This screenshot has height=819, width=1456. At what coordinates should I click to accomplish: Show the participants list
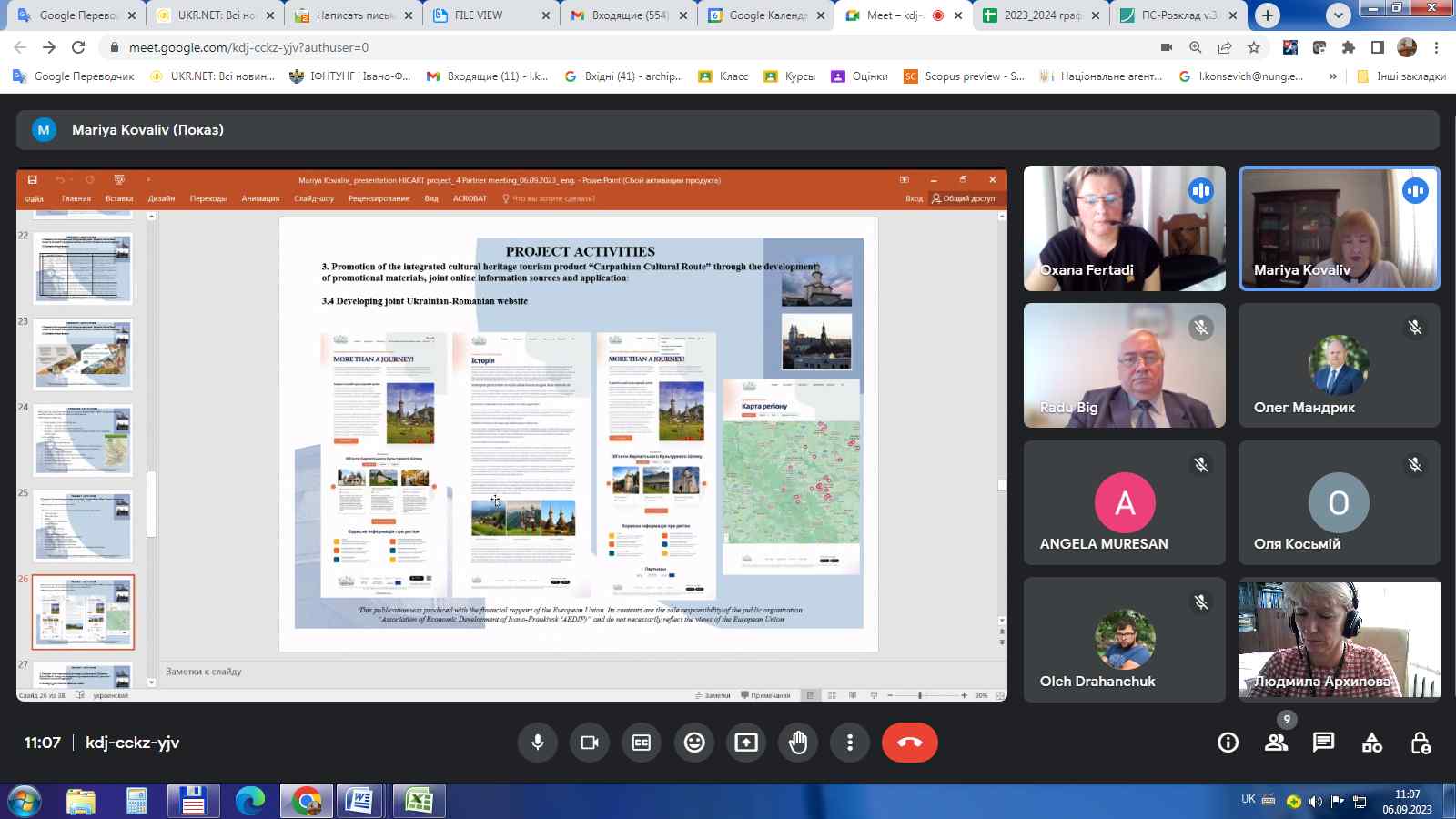pos(1276,743)
